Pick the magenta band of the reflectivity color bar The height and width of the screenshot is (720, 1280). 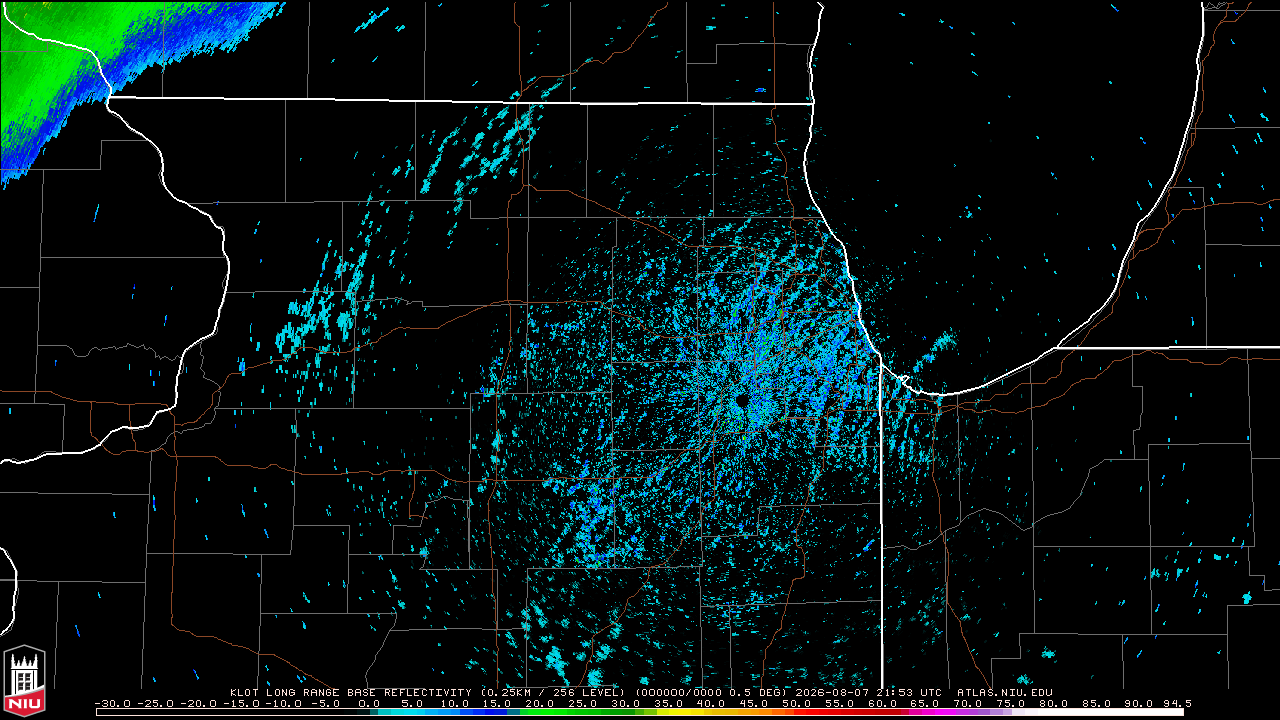[x=933, y=712]
